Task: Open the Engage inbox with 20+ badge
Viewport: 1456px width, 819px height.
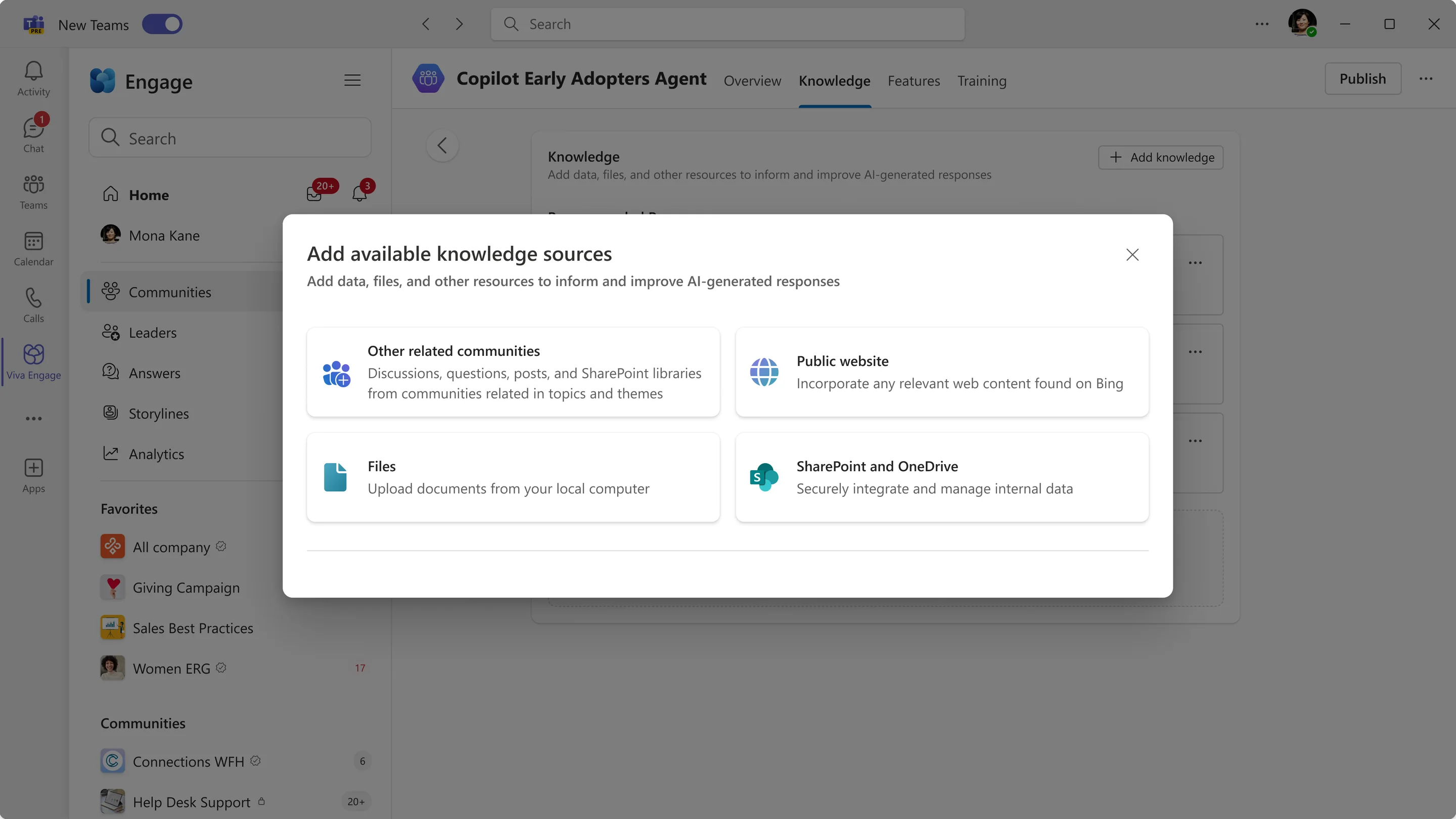Action: point(314,195)
